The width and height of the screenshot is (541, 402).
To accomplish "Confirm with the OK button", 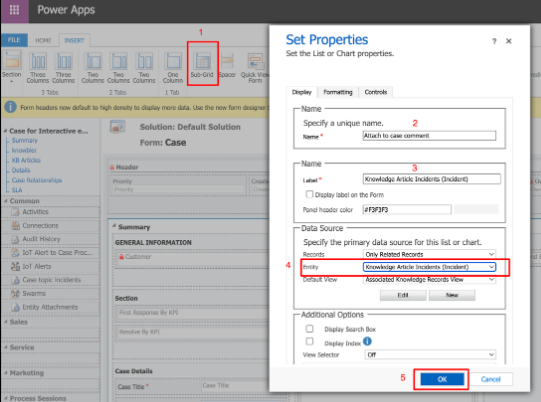I will click(442, 379).
